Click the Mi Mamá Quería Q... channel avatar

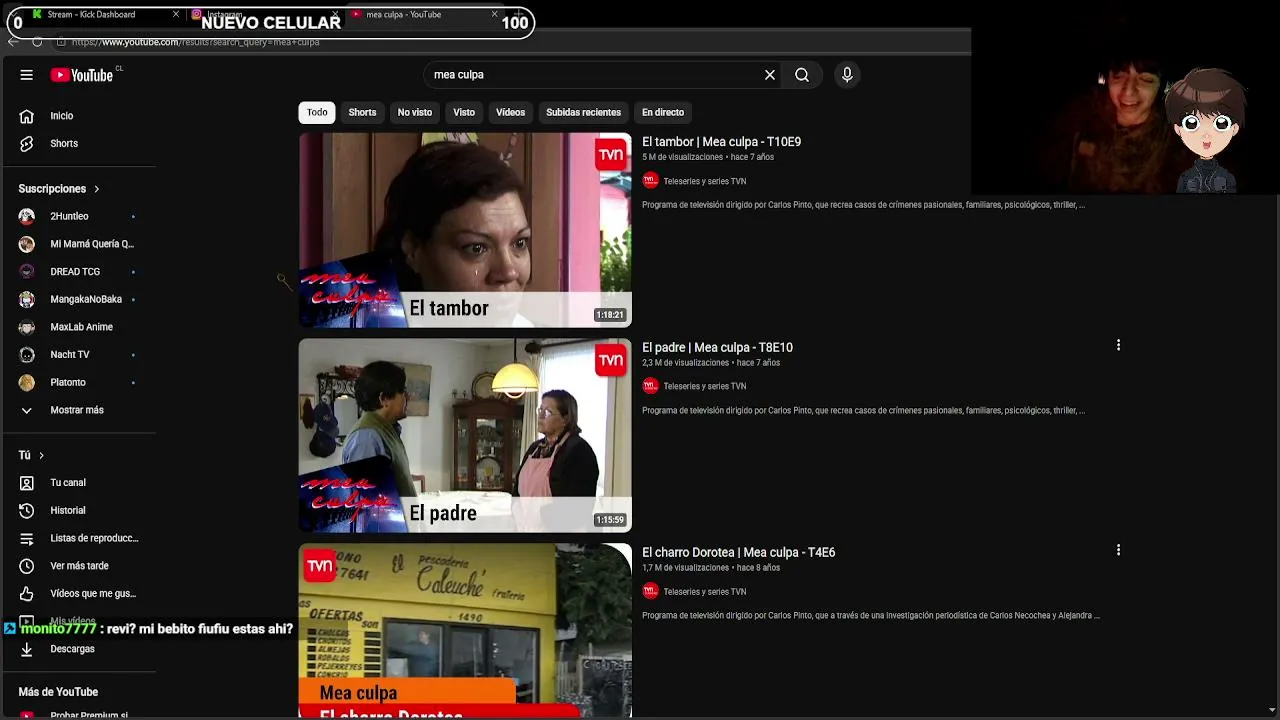pyautogui.click(x=27, y=244)
